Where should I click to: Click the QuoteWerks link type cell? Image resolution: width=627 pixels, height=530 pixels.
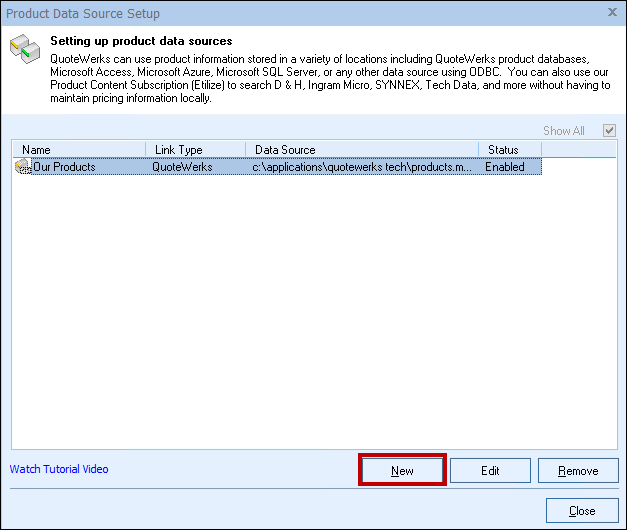click(182, 167)
